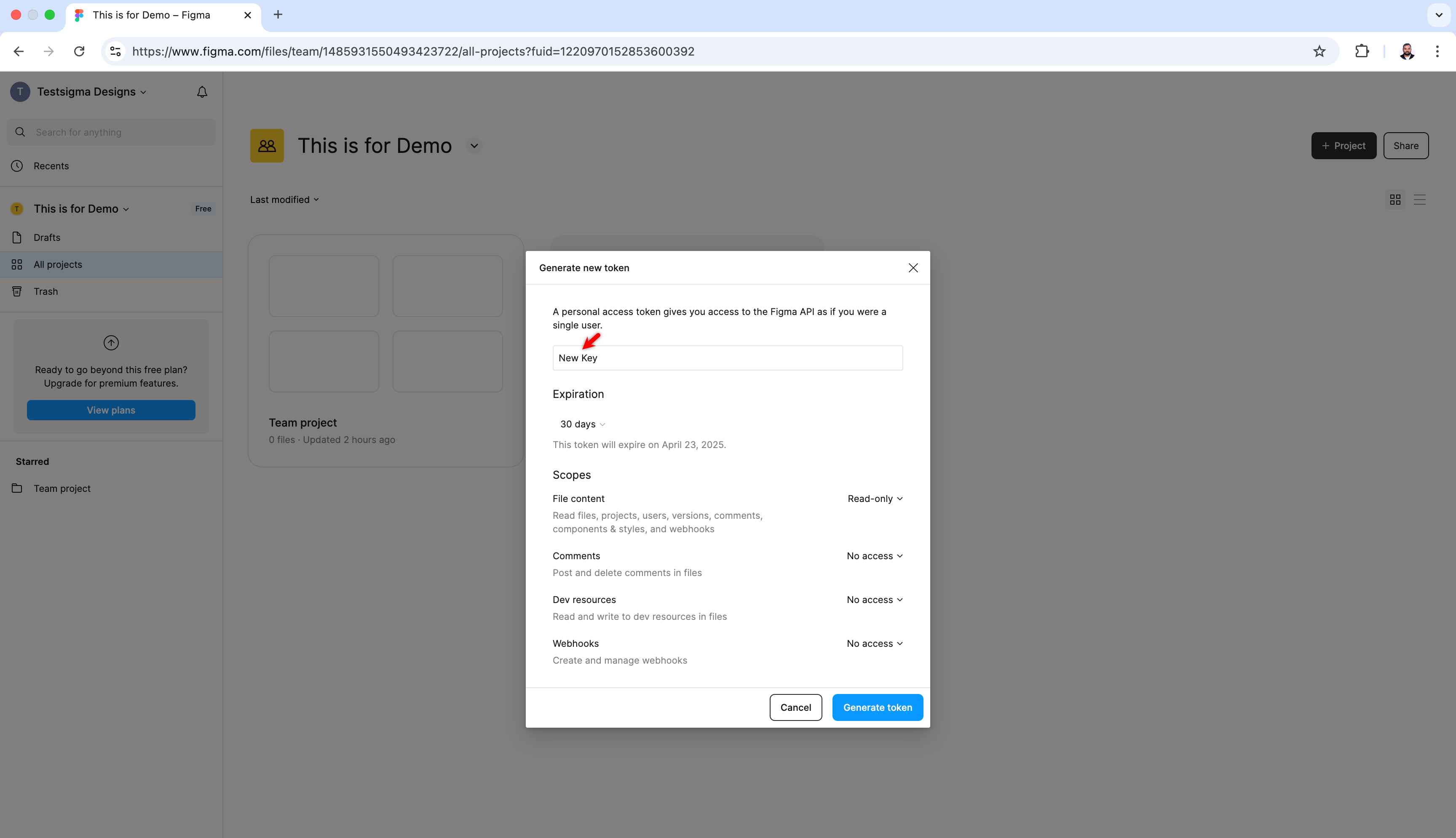Open the browser extensions puzzle icon

tap(1362, 52)
